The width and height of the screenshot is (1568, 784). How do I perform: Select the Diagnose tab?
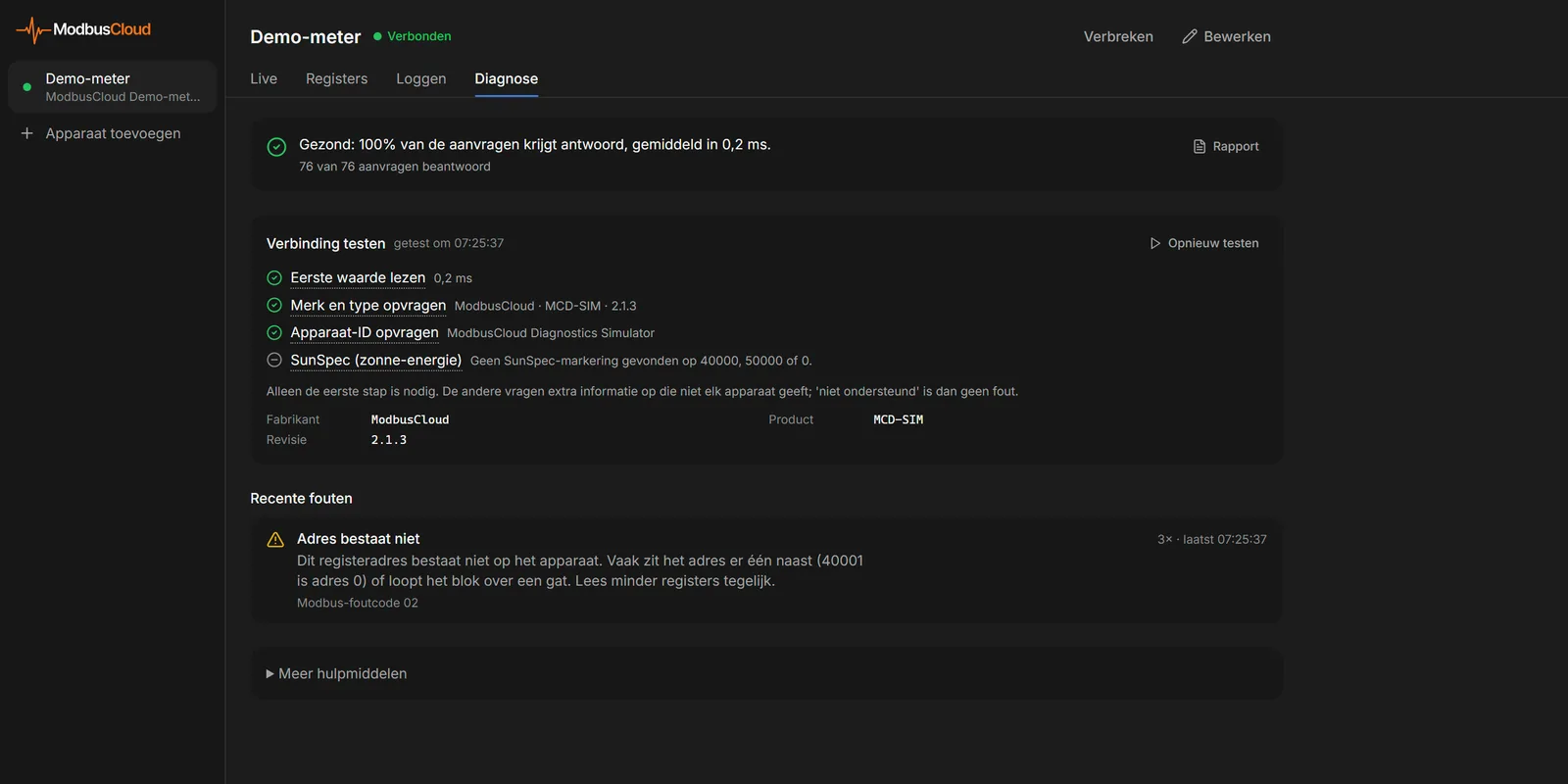pyautogui.click(x=507, y=78)
